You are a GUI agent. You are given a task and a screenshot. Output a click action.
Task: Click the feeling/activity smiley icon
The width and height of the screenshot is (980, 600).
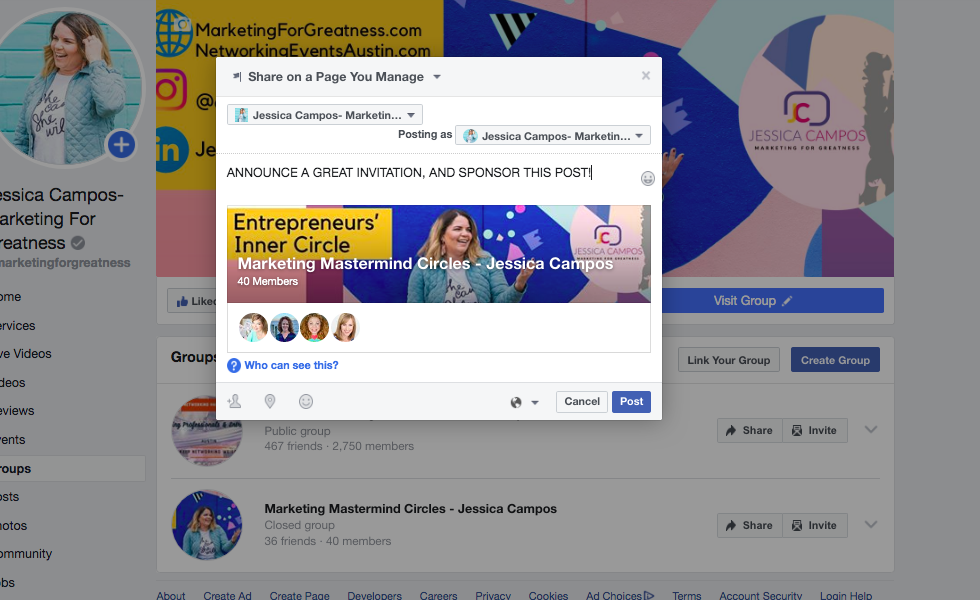pos(306,401)
